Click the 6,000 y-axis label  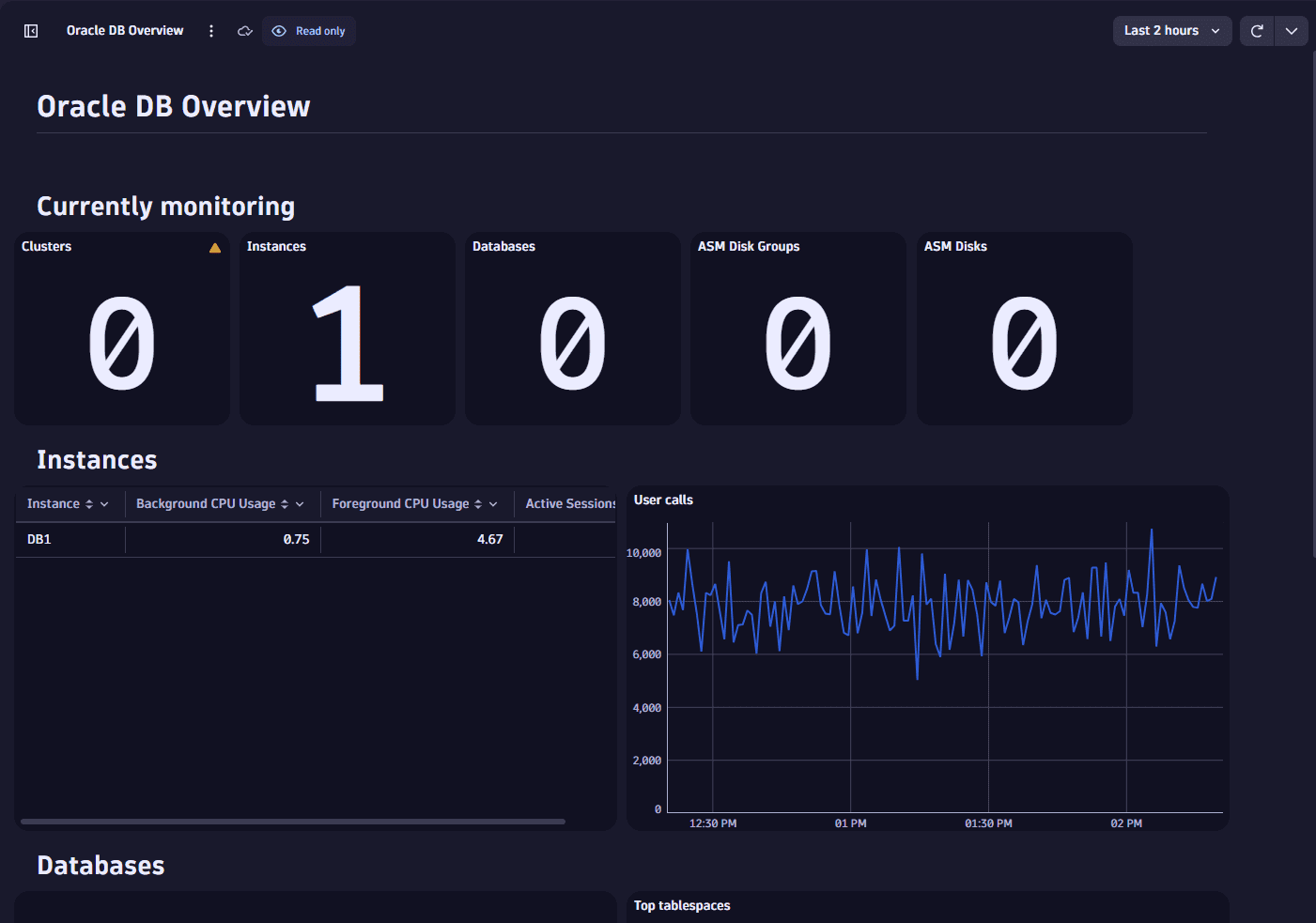click(x=646, y=654)
